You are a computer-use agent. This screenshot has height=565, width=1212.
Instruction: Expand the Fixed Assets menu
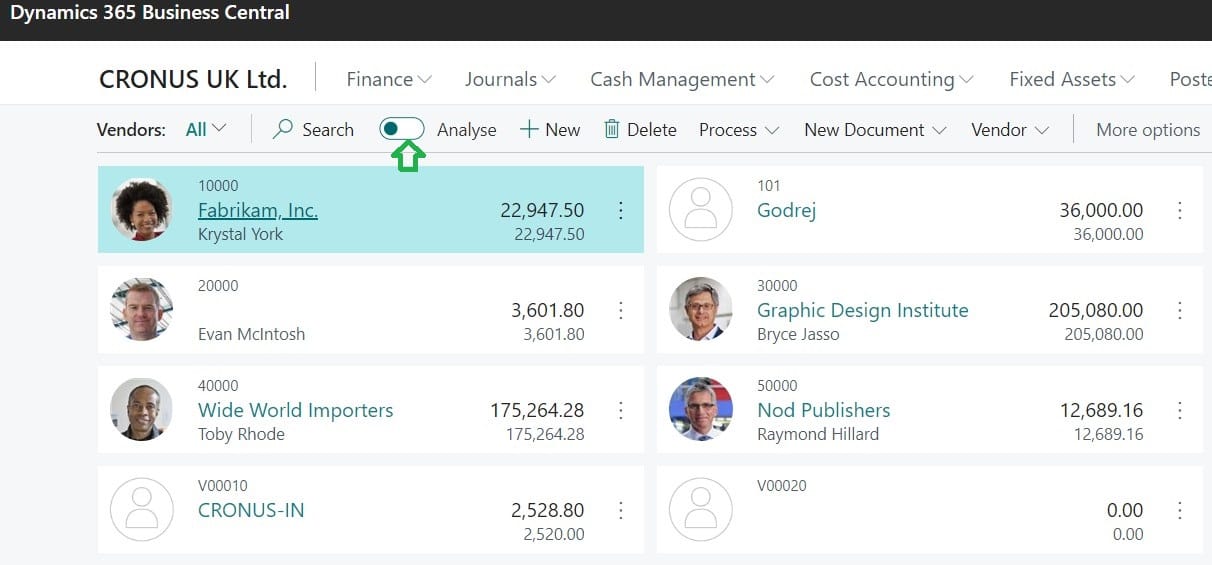click(x=1072, y=79)
